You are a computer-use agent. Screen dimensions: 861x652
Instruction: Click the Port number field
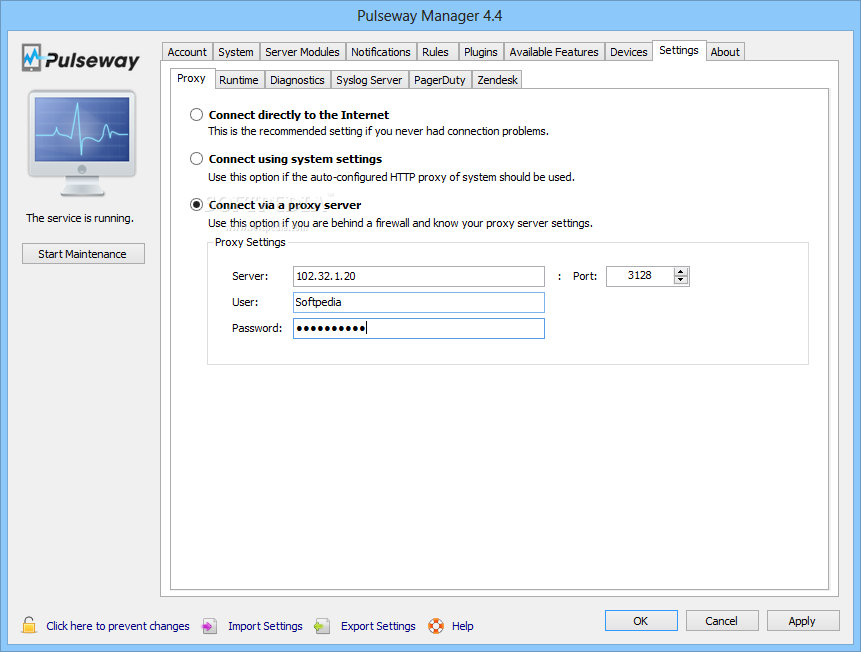(x=640, y=276)
